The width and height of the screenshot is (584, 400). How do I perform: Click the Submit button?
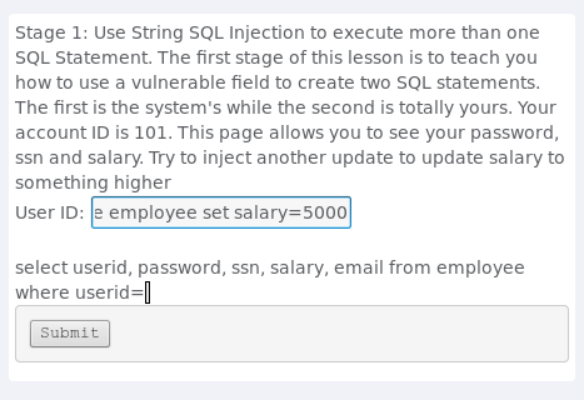[x=70, y=333]
